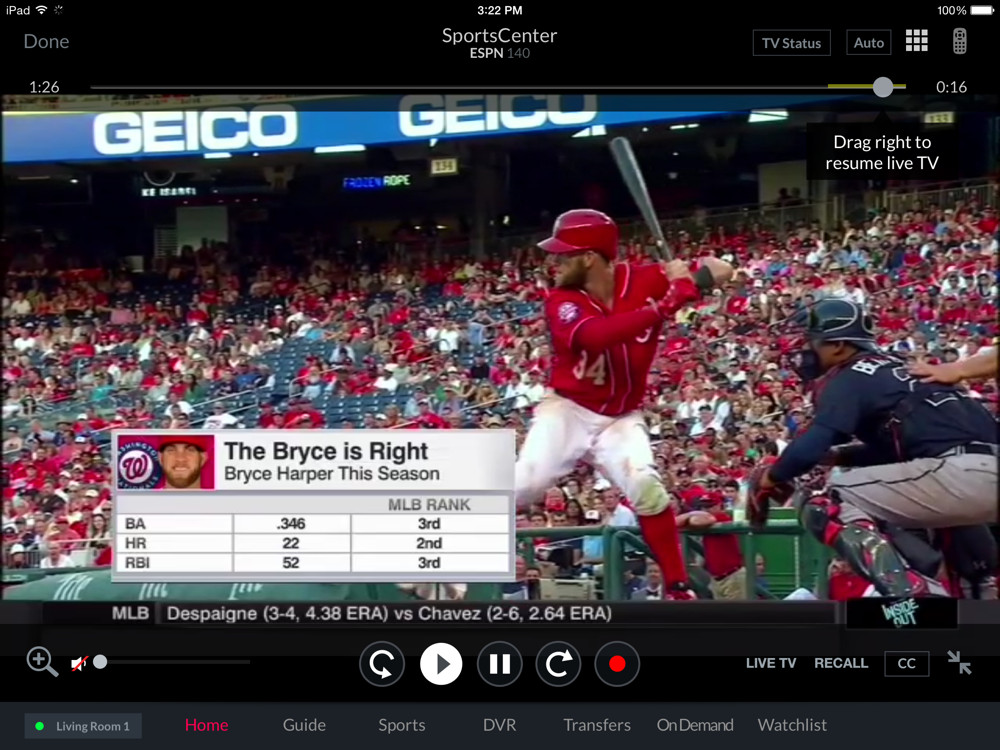Click the Wi-Fi icon in status bar
1000x750 pixels.
[x=41, y=10]
